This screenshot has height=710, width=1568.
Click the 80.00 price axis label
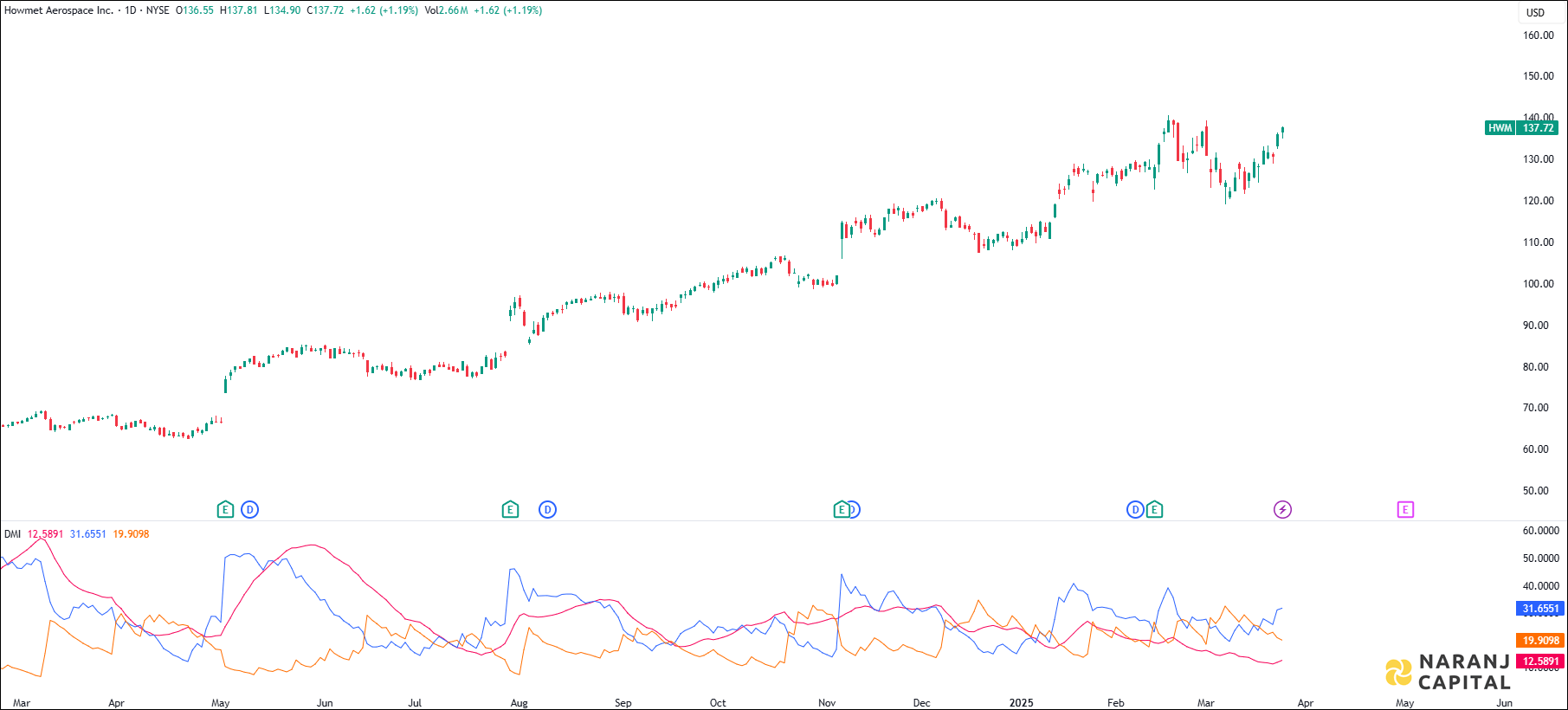coord(1536,367)
